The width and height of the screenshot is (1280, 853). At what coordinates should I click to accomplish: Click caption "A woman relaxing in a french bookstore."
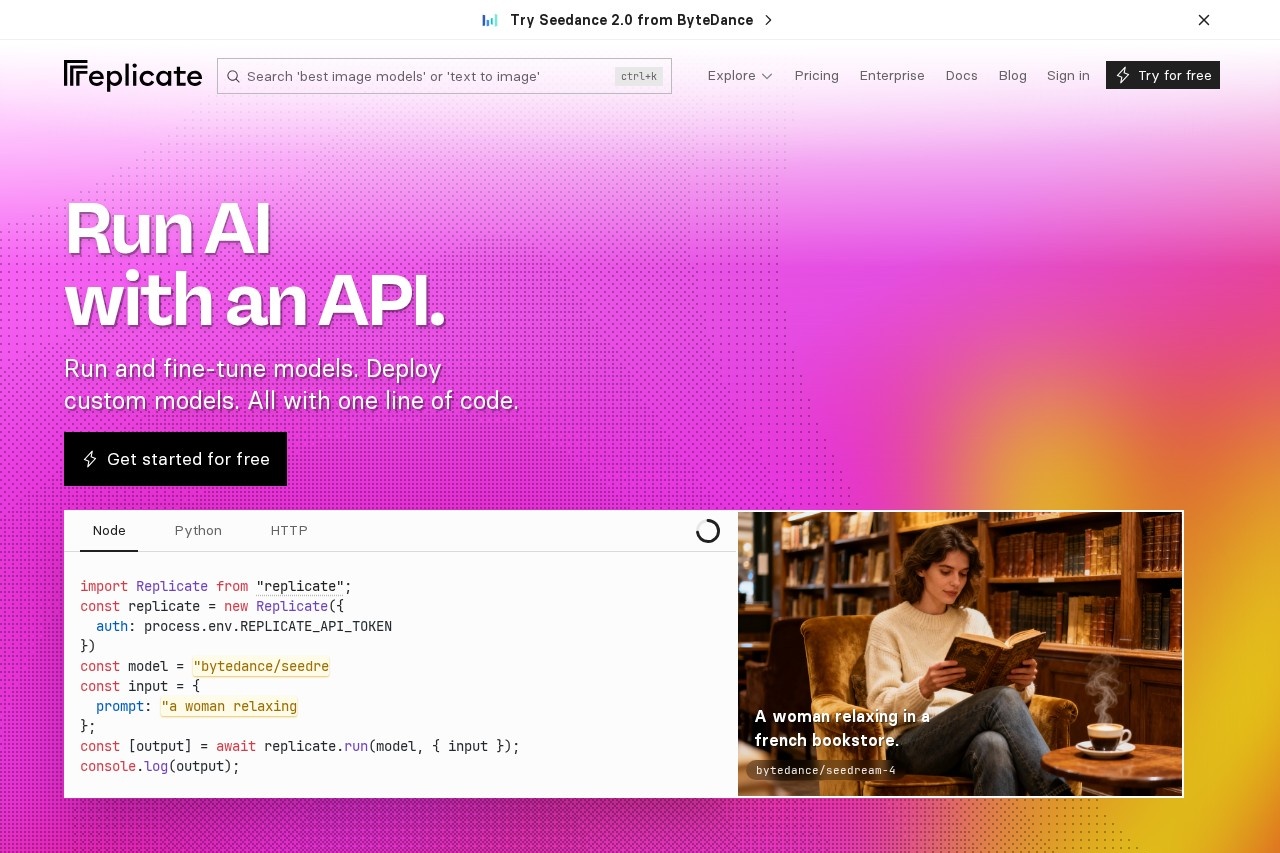pyautogui.click(x=842, y=728)
